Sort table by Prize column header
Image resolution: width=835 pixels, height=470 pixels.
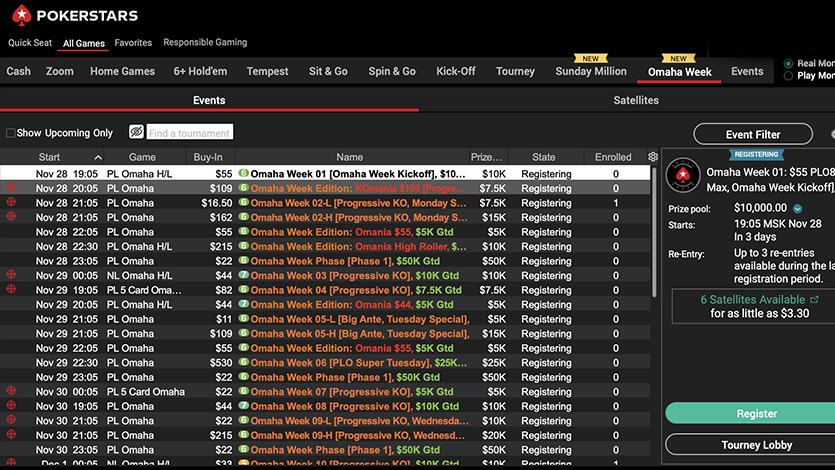(x=486, y=157)
